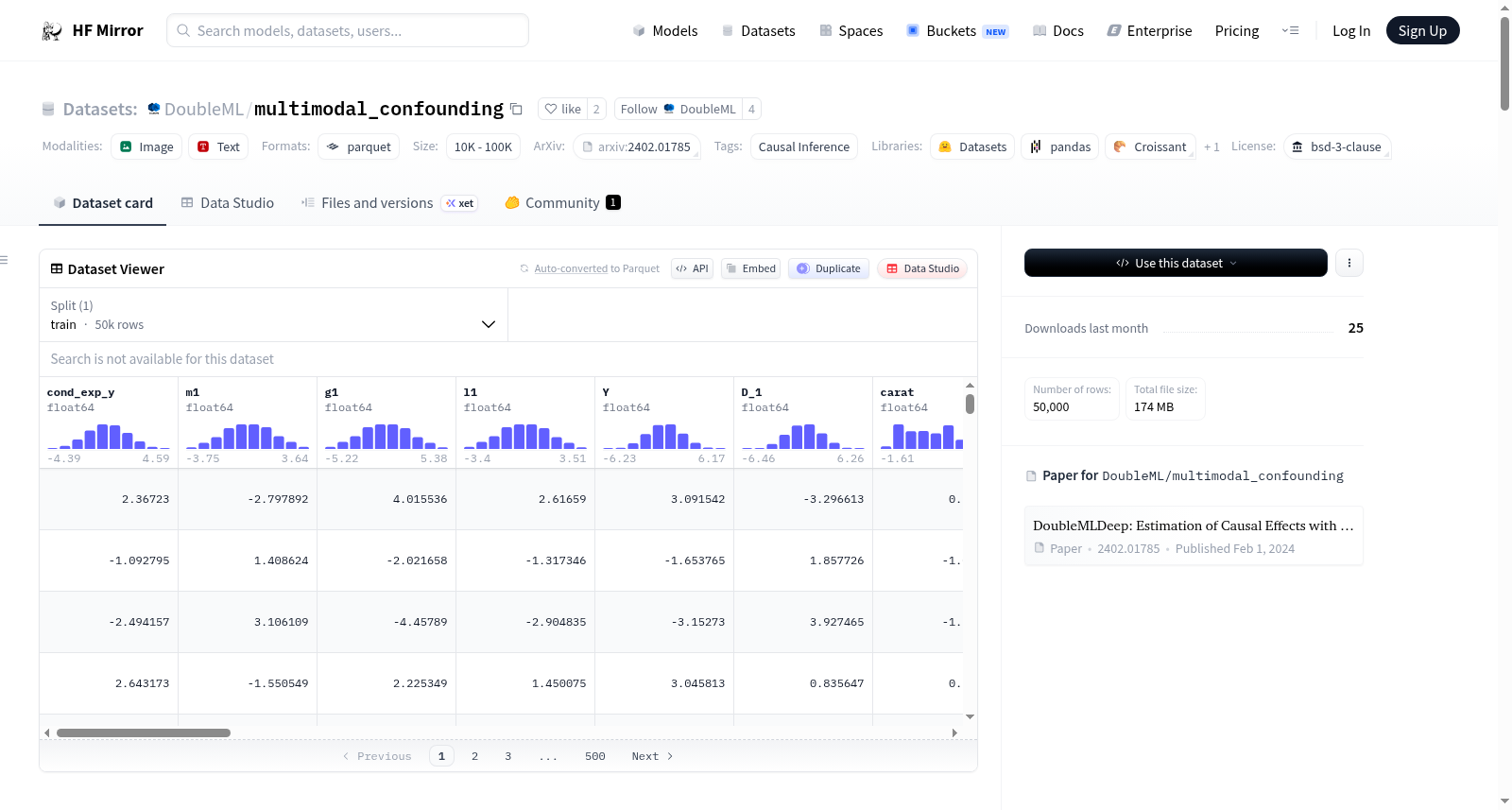Open the Docs menu item

[1058, 30]
